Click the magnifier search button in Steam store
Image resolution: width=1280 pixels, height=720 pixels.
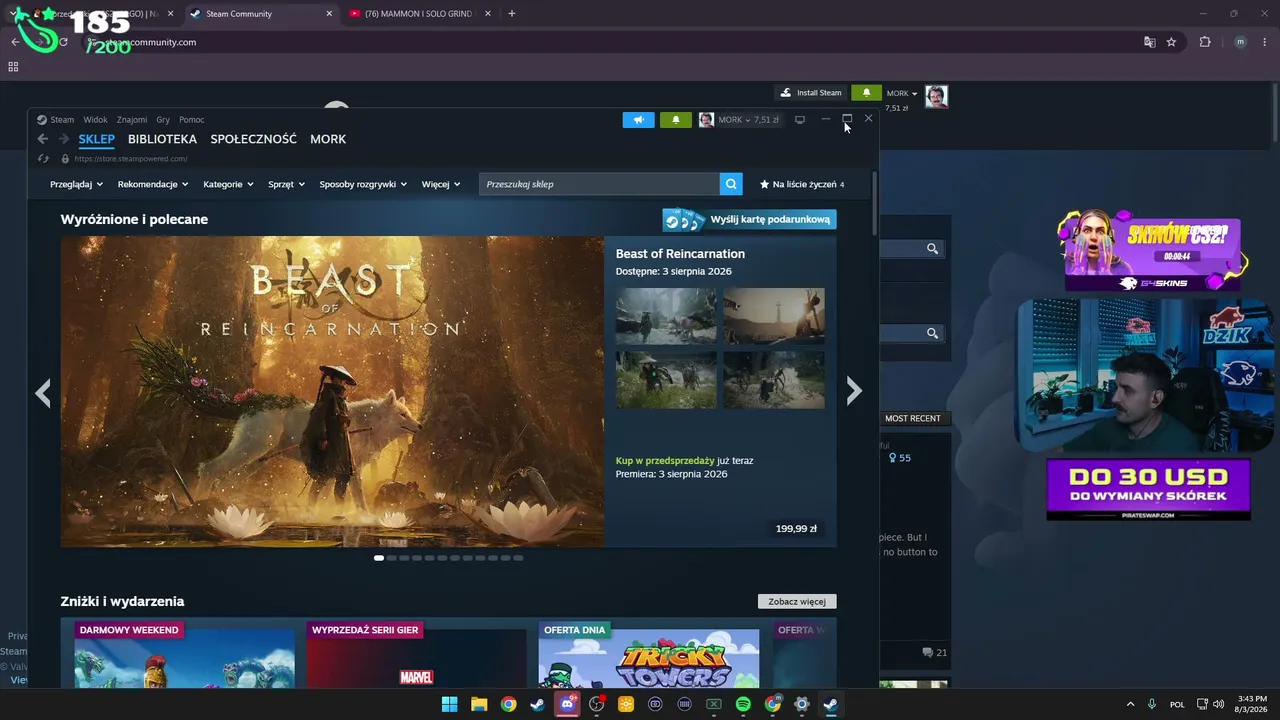coord(732,184)
